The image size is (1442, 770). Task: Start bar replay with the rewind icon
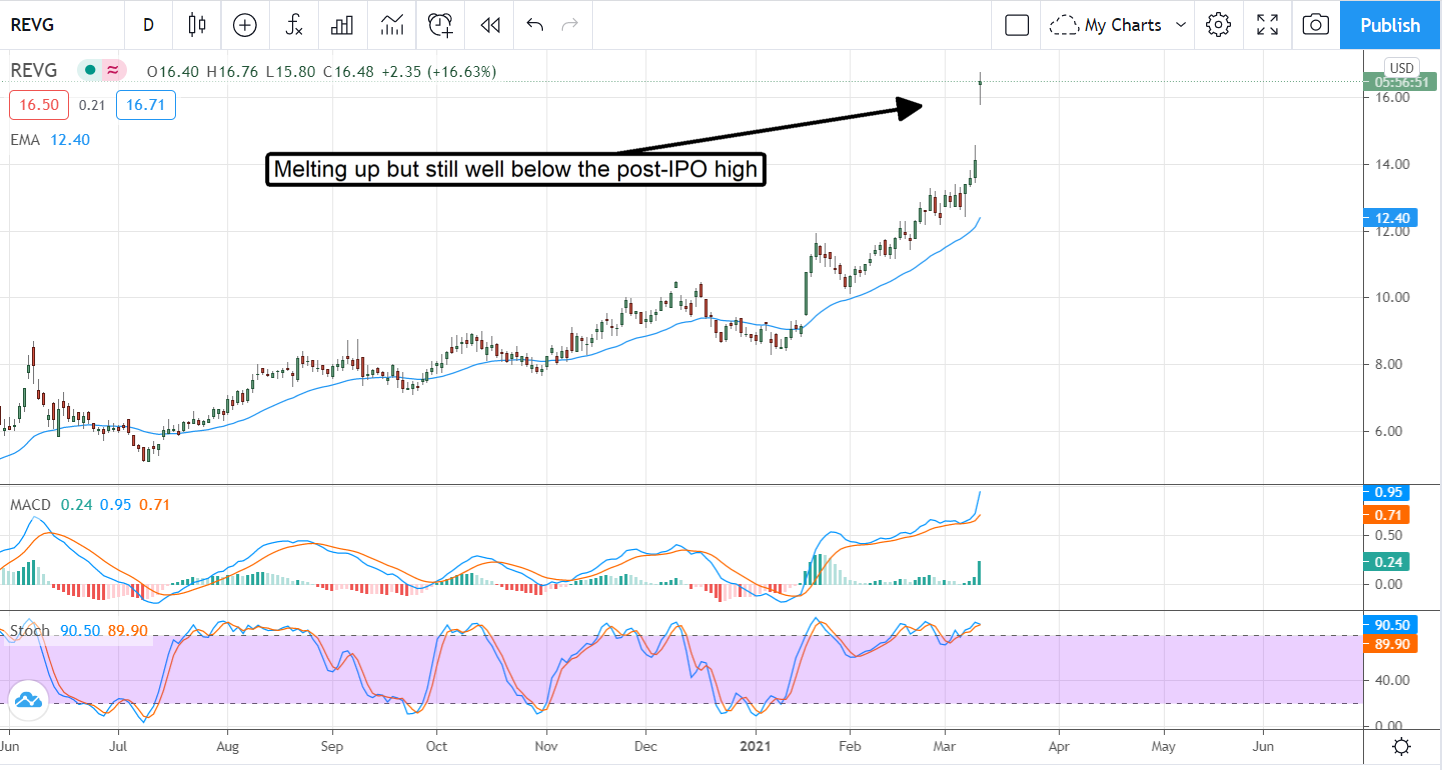pos(490,25)
